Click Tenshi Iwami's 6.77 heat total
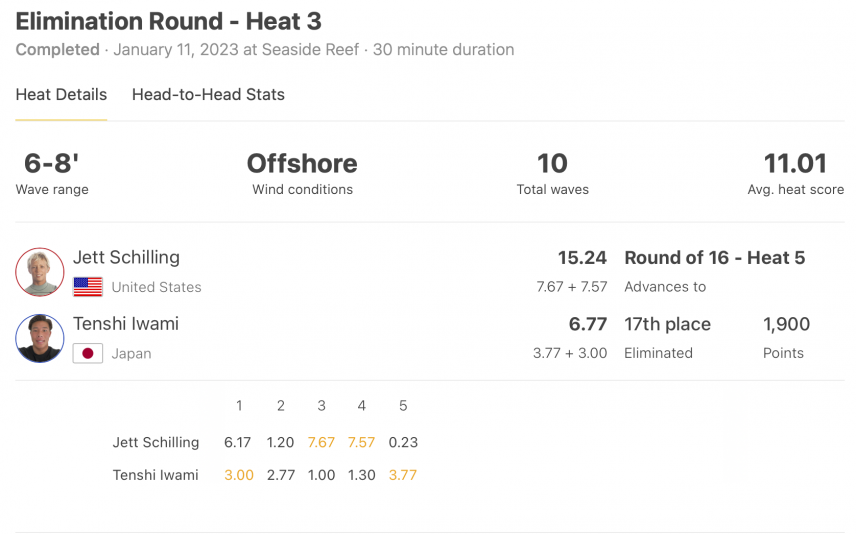Image resolution: width=856 pixels, height=534 pixels. click(588, 324)
